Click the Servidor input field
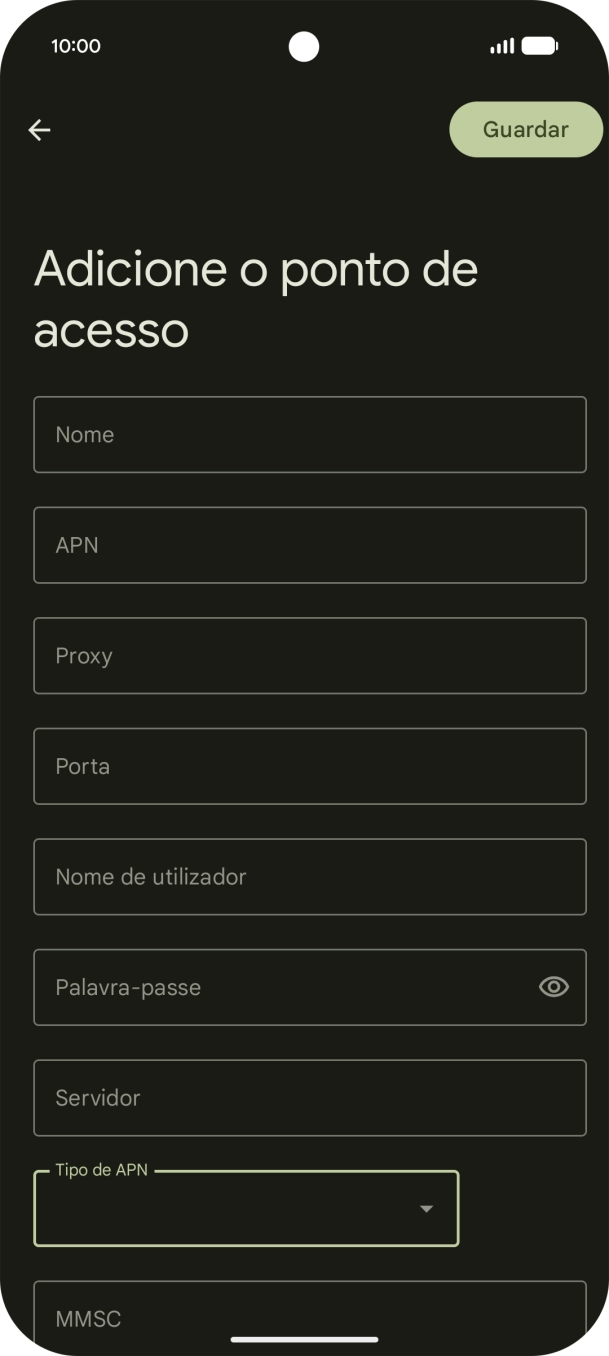The image size is (609, 1356). (310, 1098)
